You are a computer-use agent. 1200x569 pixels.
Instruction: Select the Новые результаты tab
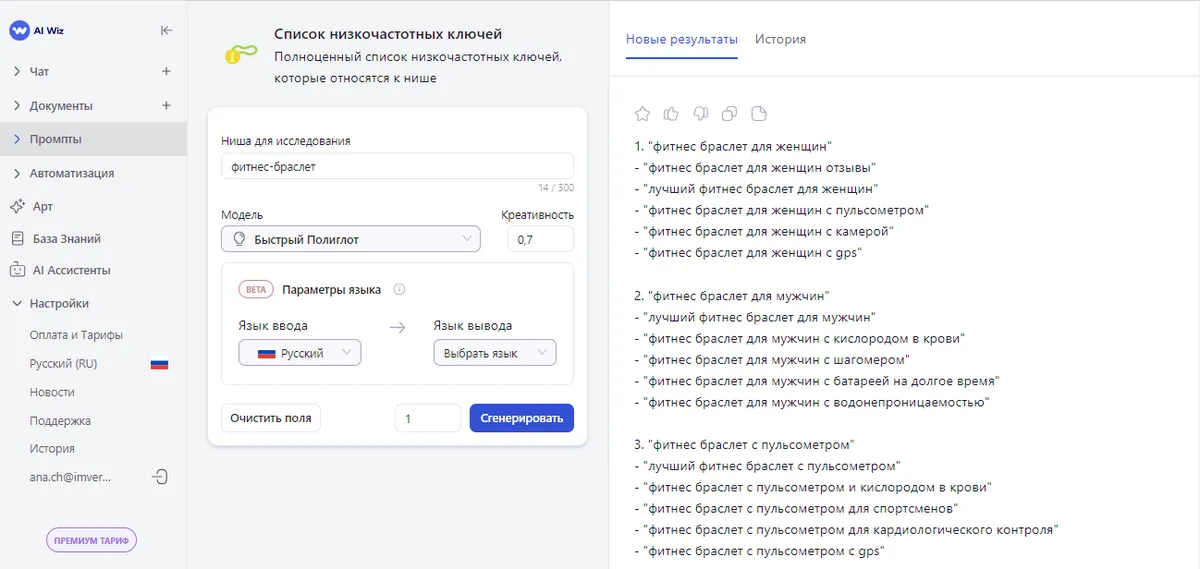click(681, 39)
